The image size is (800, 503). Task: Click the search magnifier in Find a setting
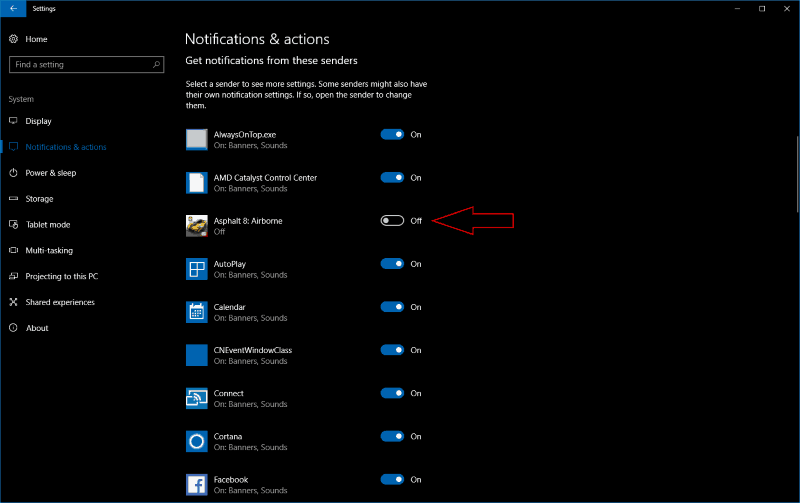(156, 64)
